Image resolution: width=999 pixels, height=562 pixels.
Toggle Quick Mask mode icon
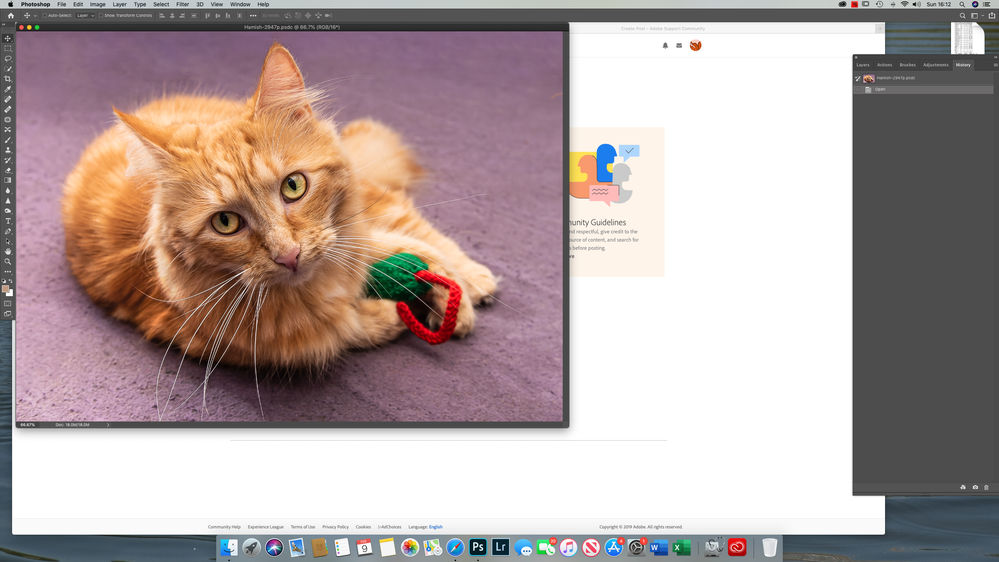point(8,304)
